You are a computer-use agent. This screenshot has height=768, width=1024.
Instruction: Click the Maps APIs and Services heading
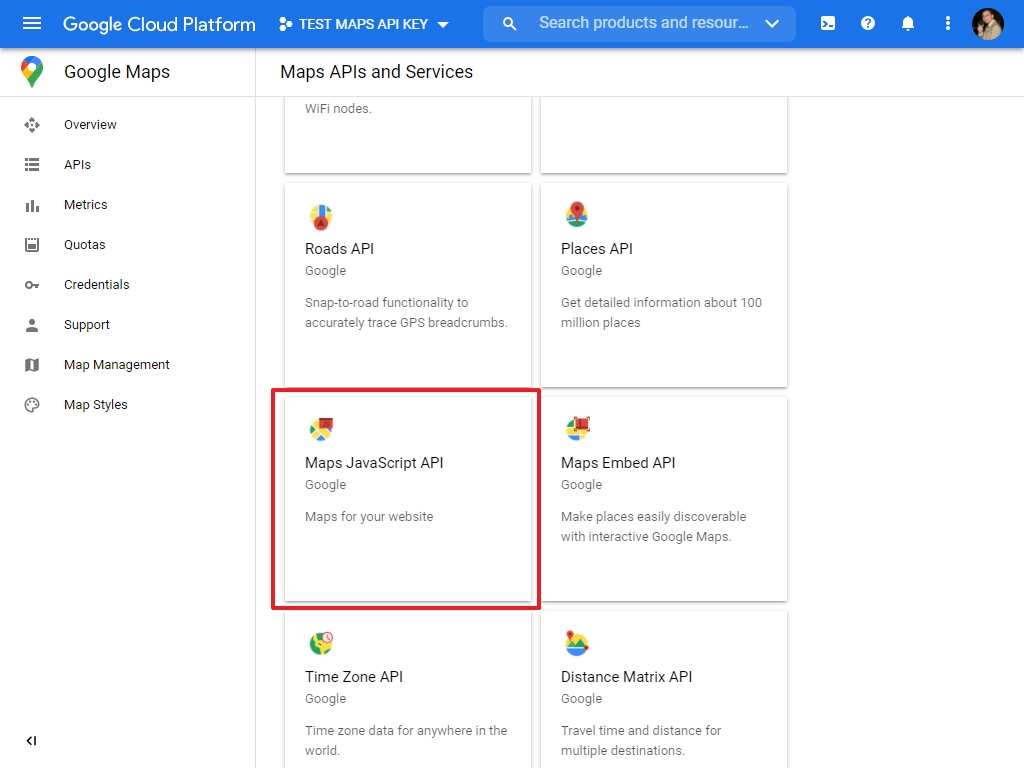[x=376, y=72]
